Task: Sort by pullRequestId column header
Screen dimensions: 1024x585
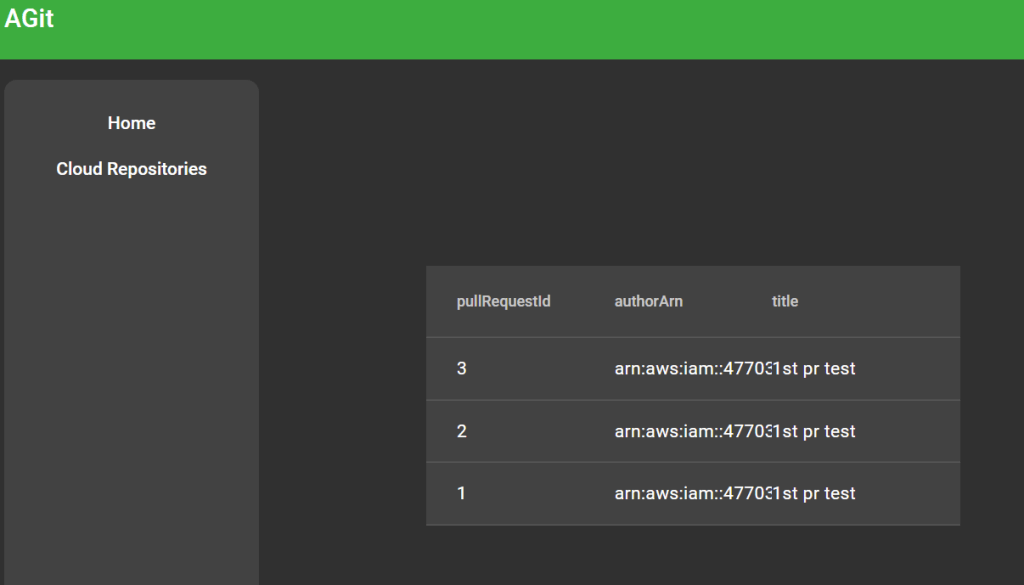Action: pos(503,301)
